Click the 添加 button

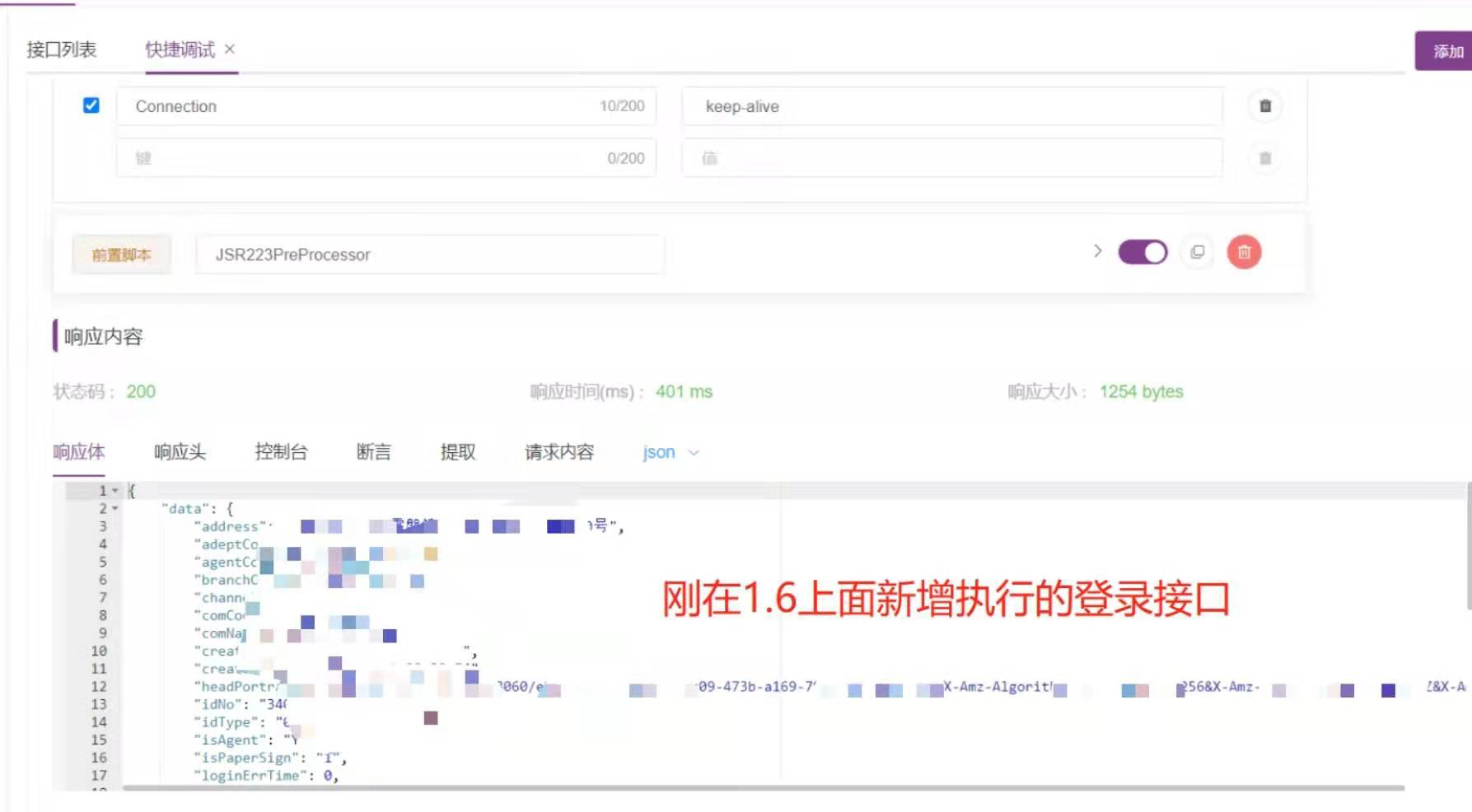pyautogui.click(x=1444, y=51)
